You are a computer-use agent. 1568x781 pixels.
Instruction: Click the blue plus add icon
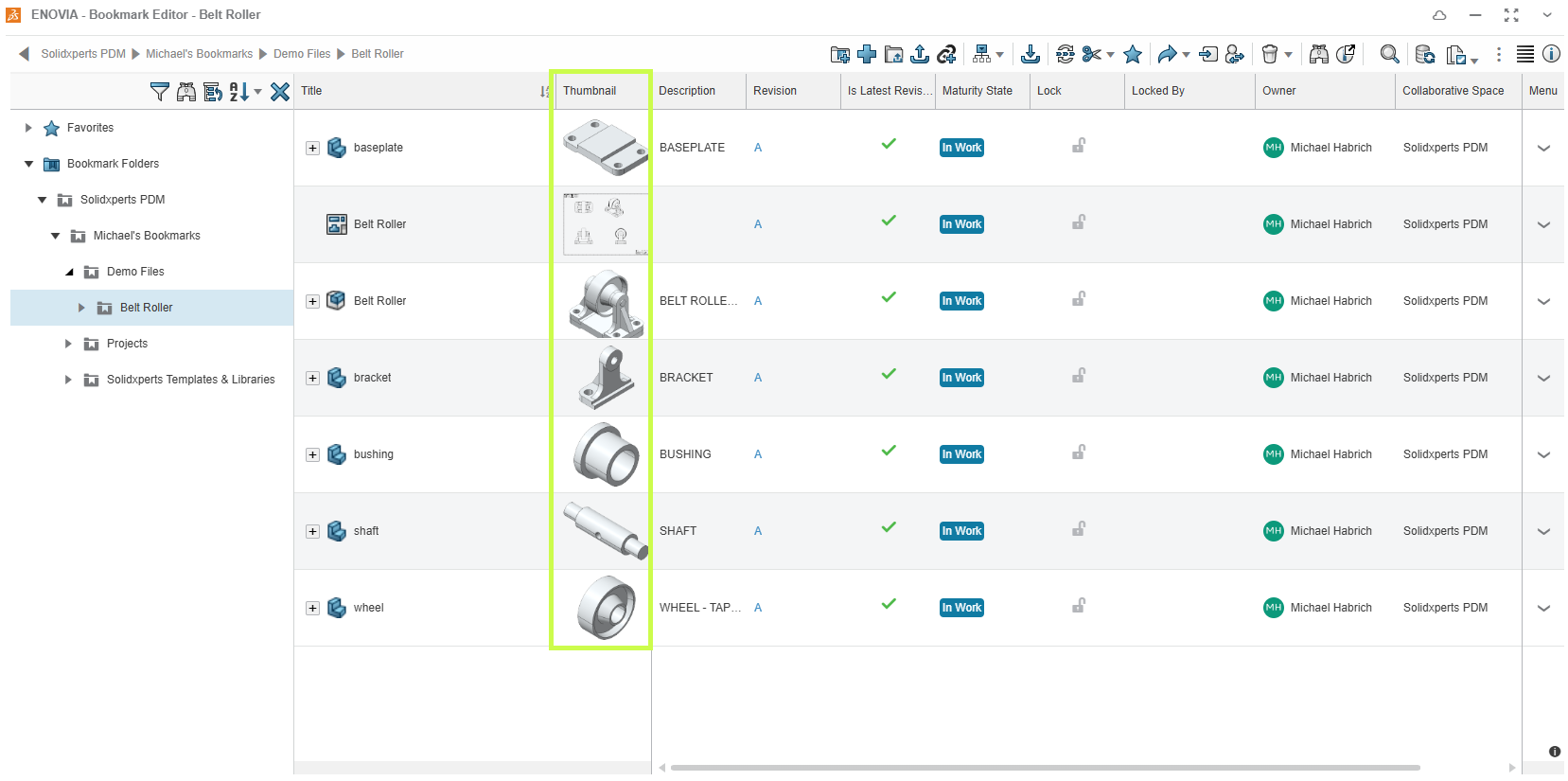pos(867,55)
